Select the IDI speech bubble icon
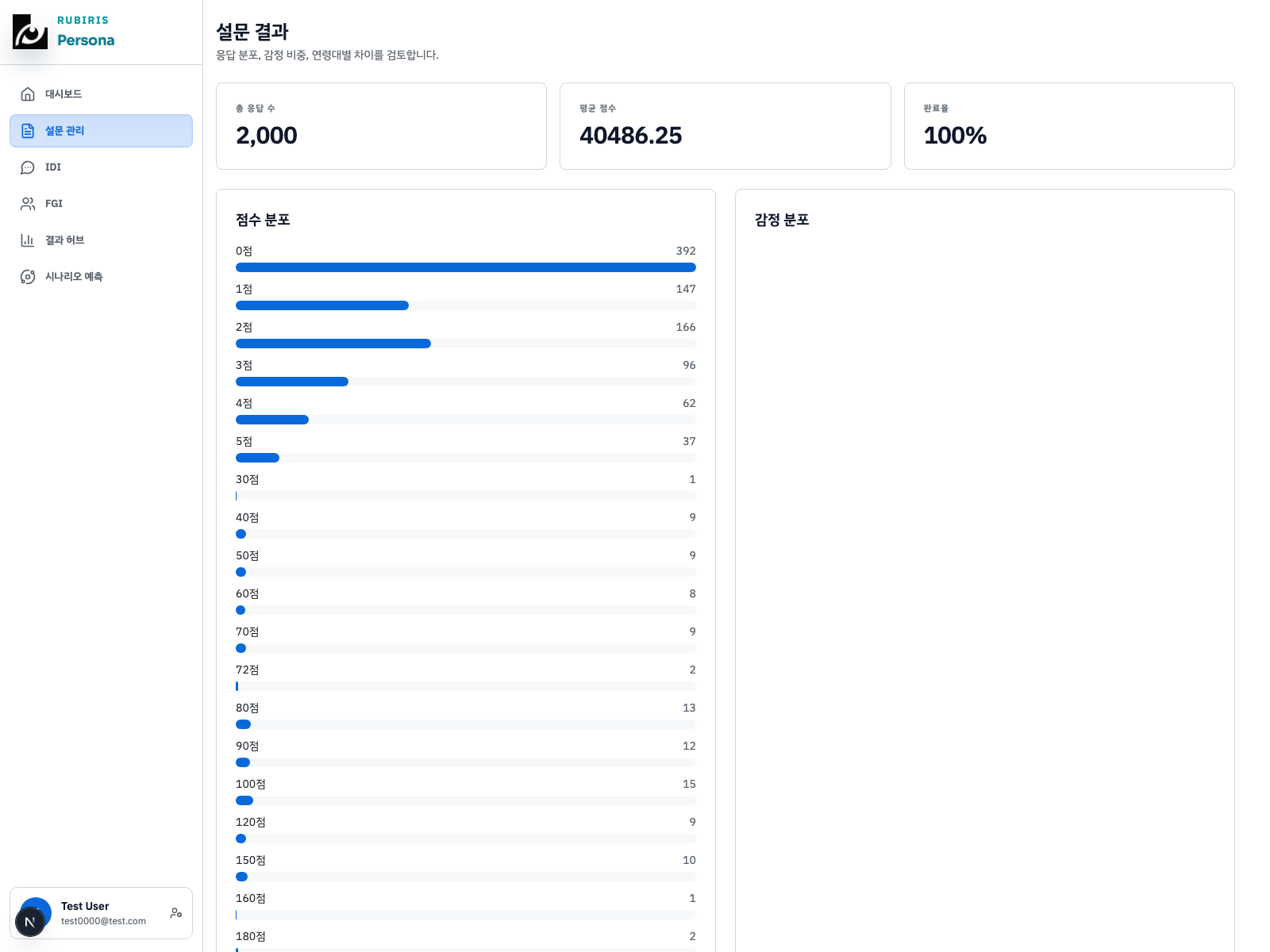This screenshot has width=1270, height=952. (28, 167)
